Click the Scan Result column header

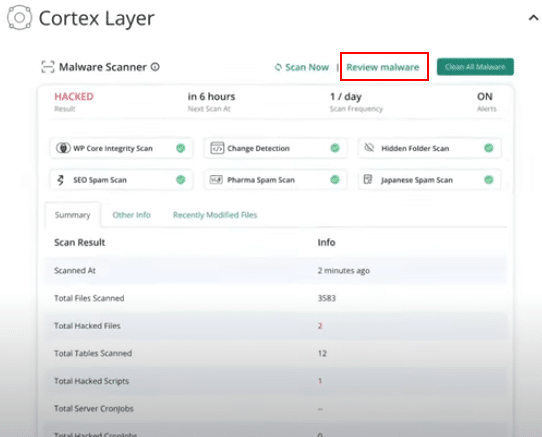[x=80, y=242]
